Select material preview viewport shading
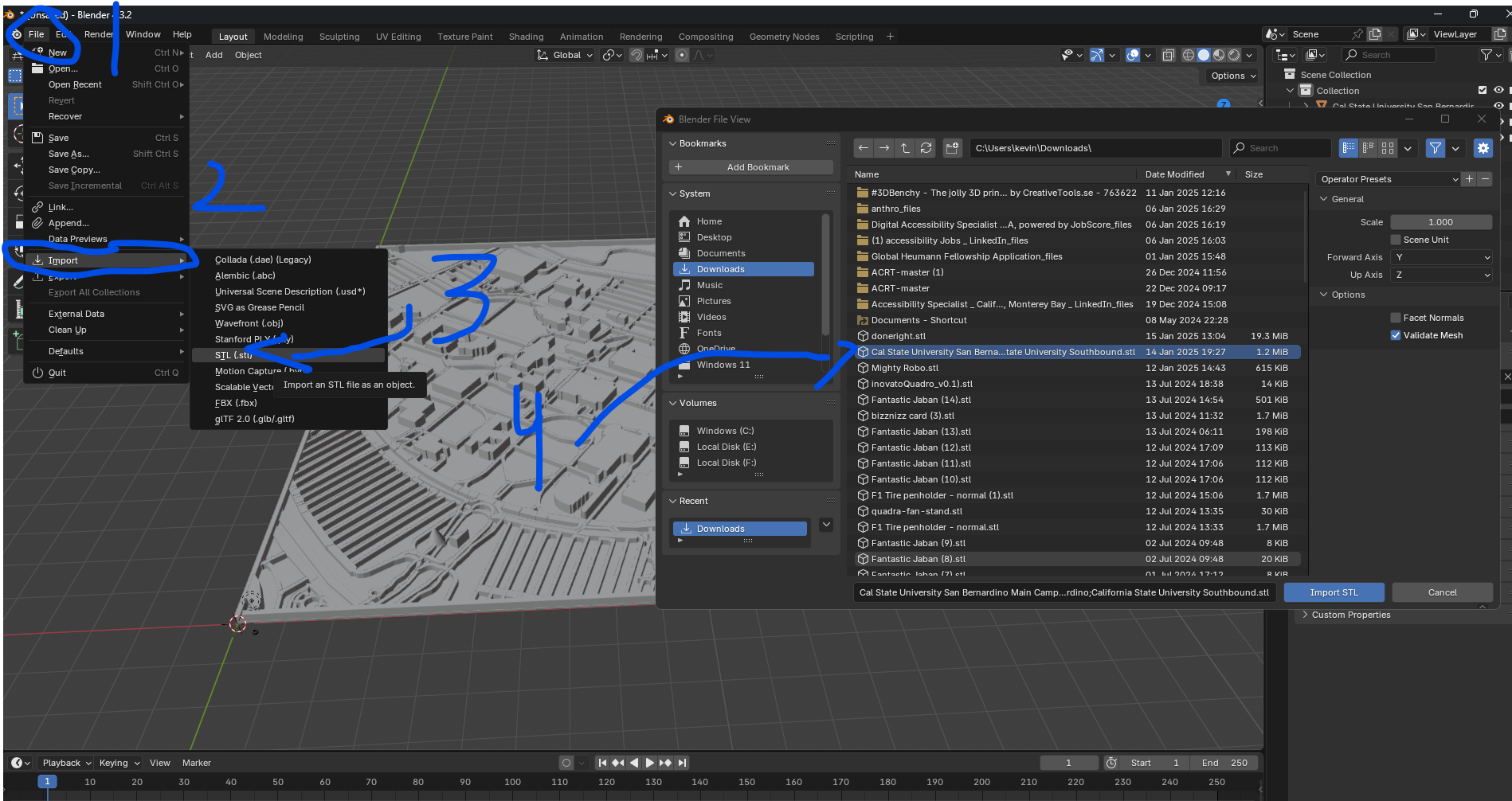 click(1219, 55)
